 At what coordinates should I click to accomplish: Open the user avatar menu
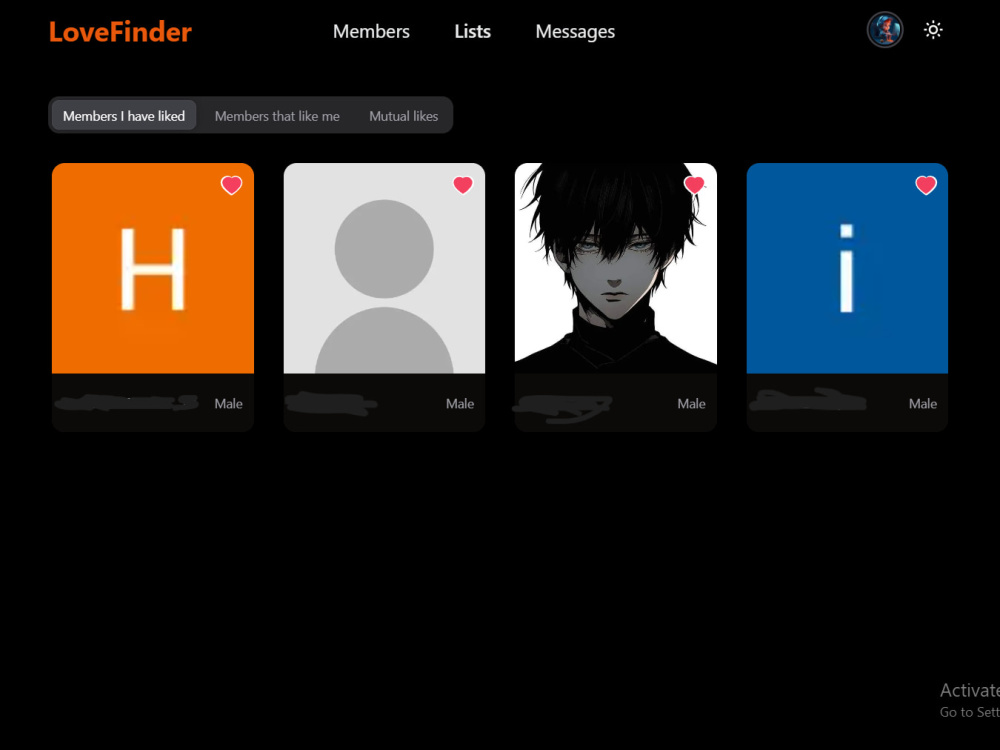[x=885, y=29]
